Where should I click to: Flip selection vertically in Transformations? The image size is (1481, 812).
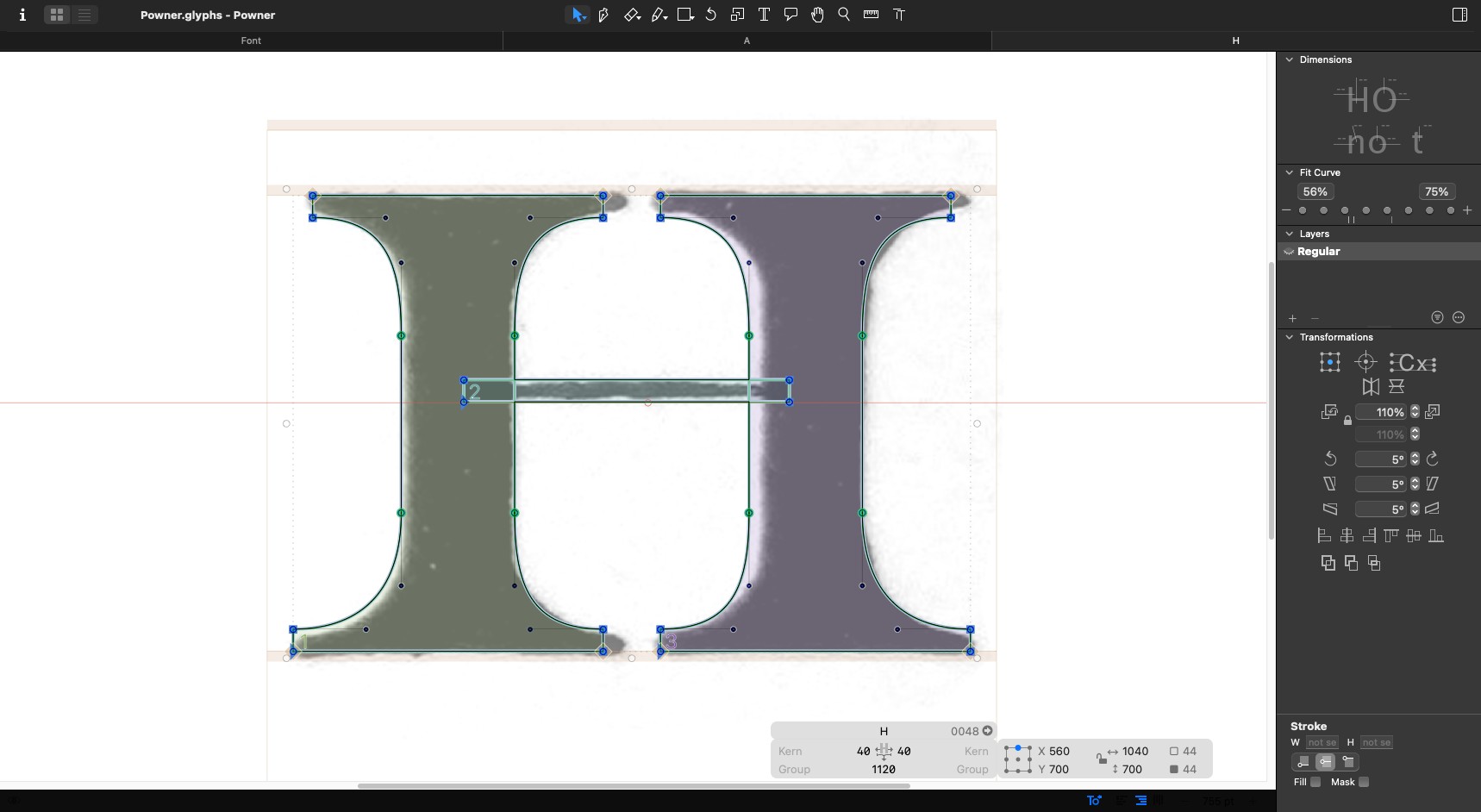(1397, 387)
